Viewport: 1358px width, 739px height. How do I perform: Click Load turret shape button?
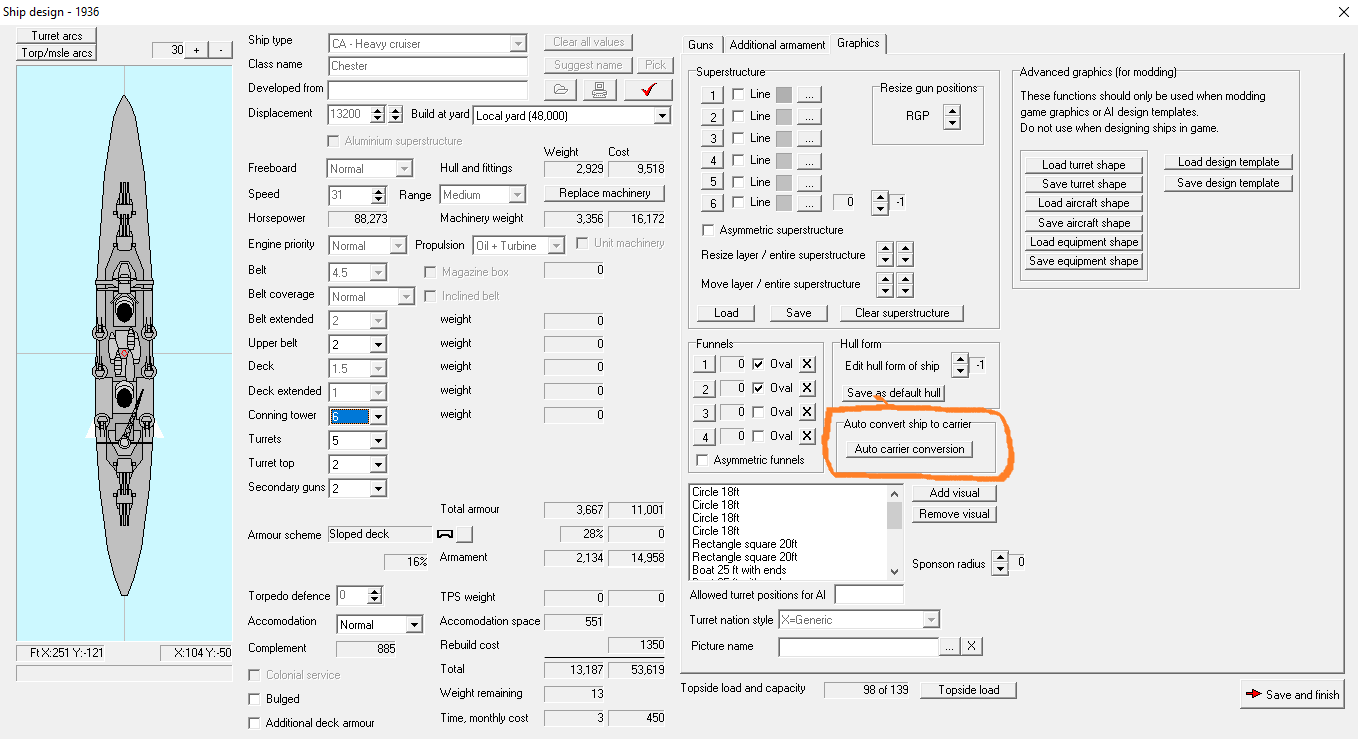(x=1083, y=165)
